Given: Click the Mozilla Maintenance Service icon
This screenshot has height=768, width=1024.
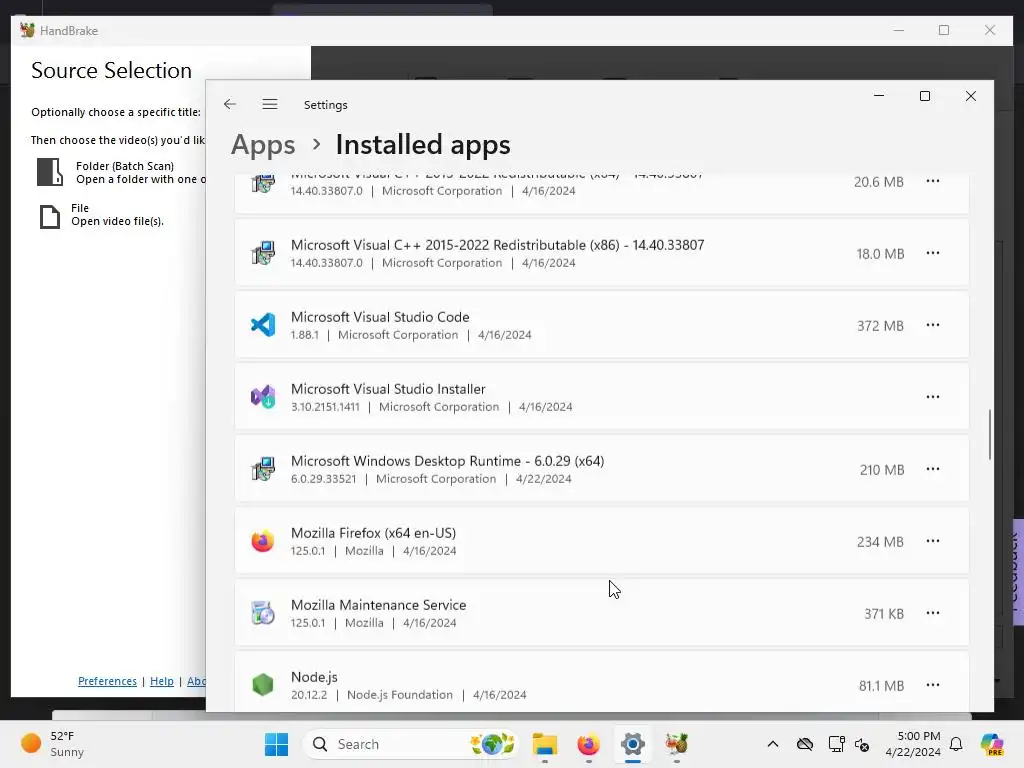Looking at the screenshot, I should tap(263, 613).
